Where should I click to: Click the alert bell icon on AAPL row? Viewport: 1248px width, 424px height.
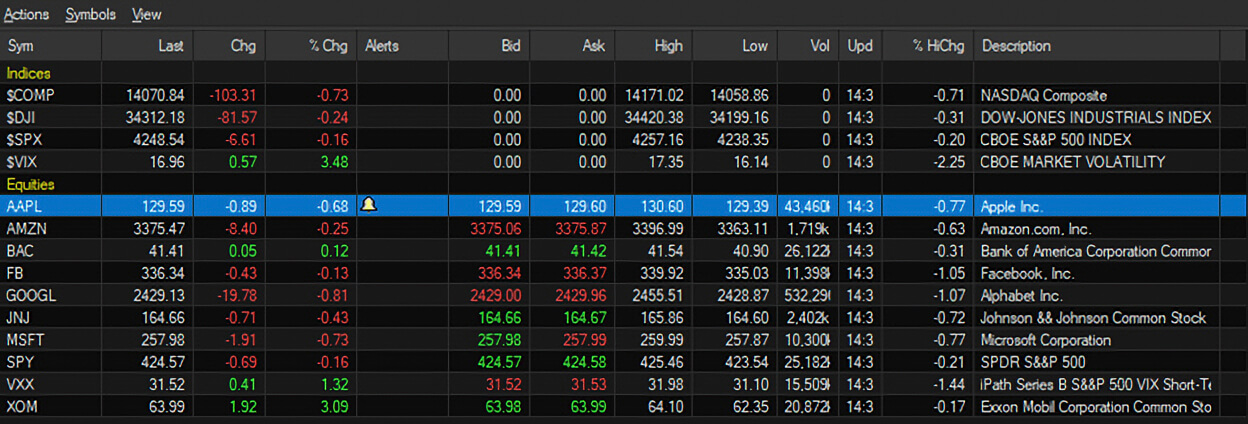pos(368,206)
